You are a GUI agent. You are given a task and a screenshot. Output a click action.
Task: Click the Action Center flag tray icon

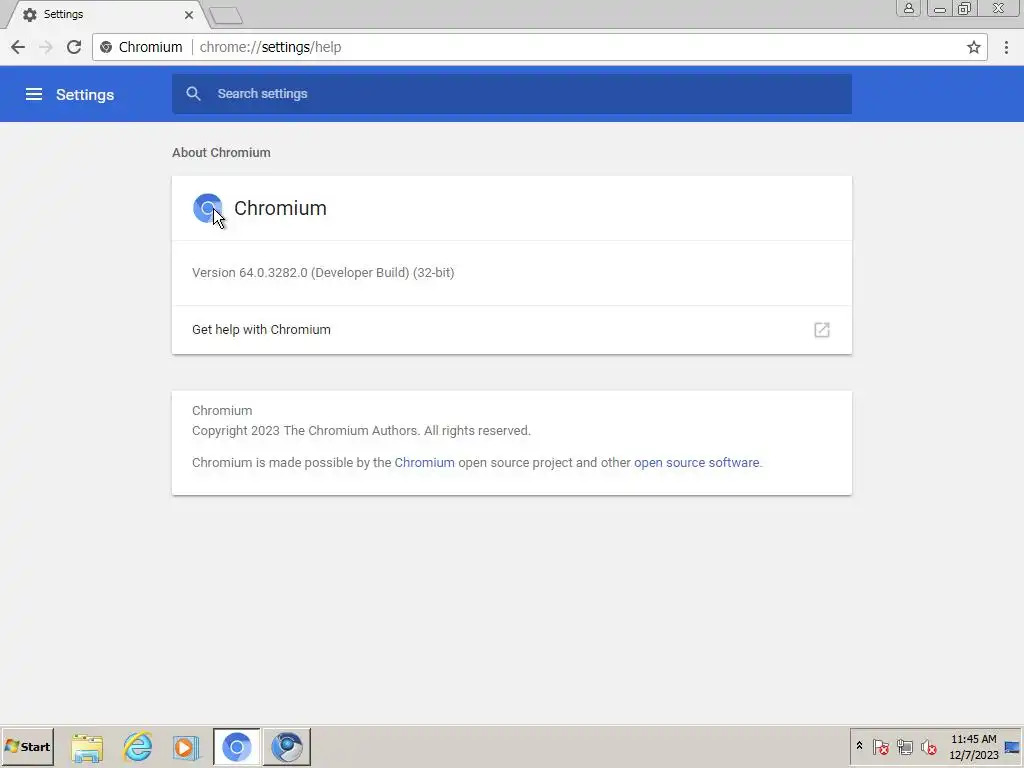coord(880,746)
